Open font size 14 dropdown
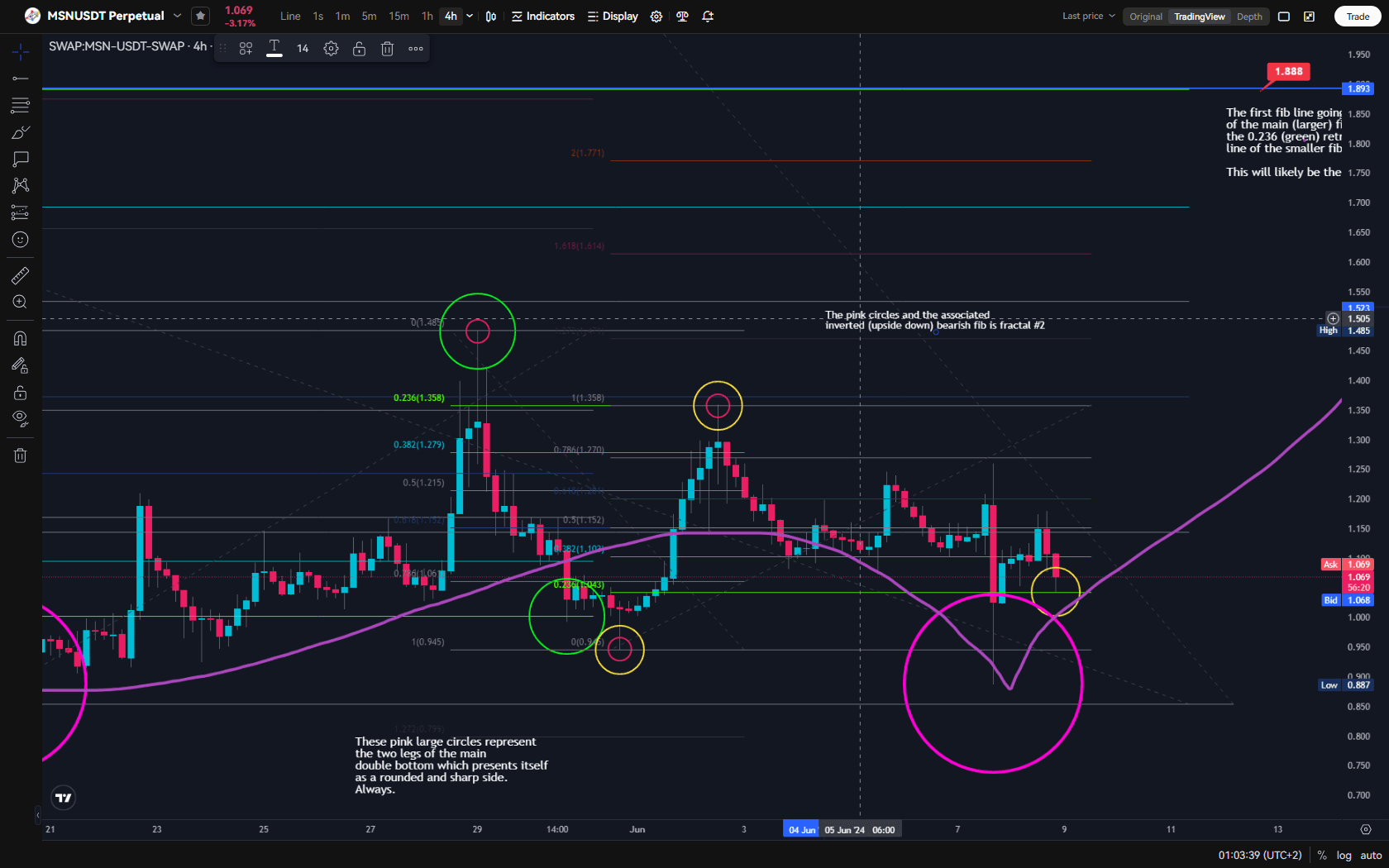The height and width of the screenshot is (868, 1389). (x=303, y=49)
